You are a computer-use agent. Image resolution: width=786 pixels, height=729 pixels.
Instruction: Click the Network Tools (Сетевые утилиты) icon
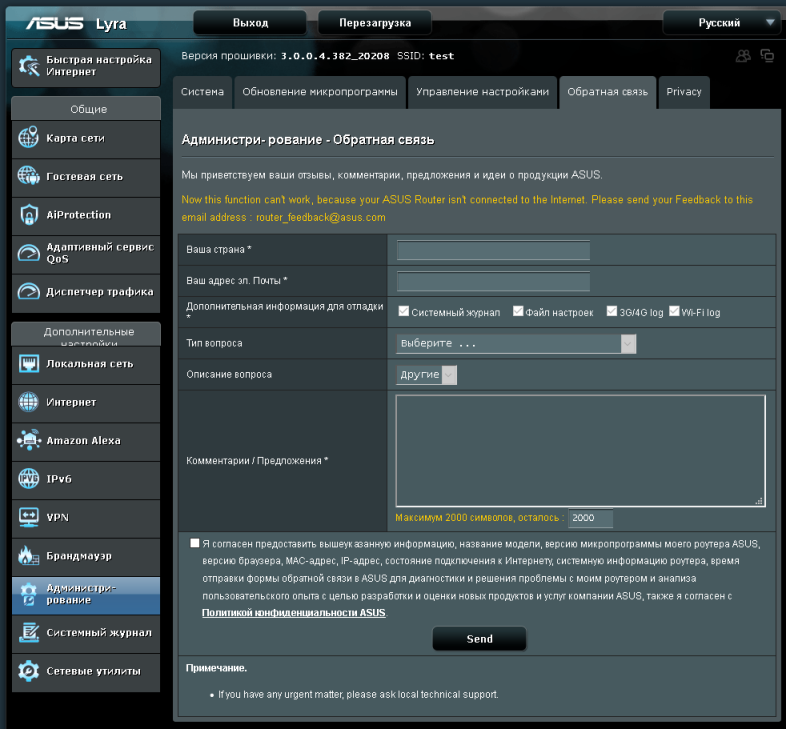(29, 671)
